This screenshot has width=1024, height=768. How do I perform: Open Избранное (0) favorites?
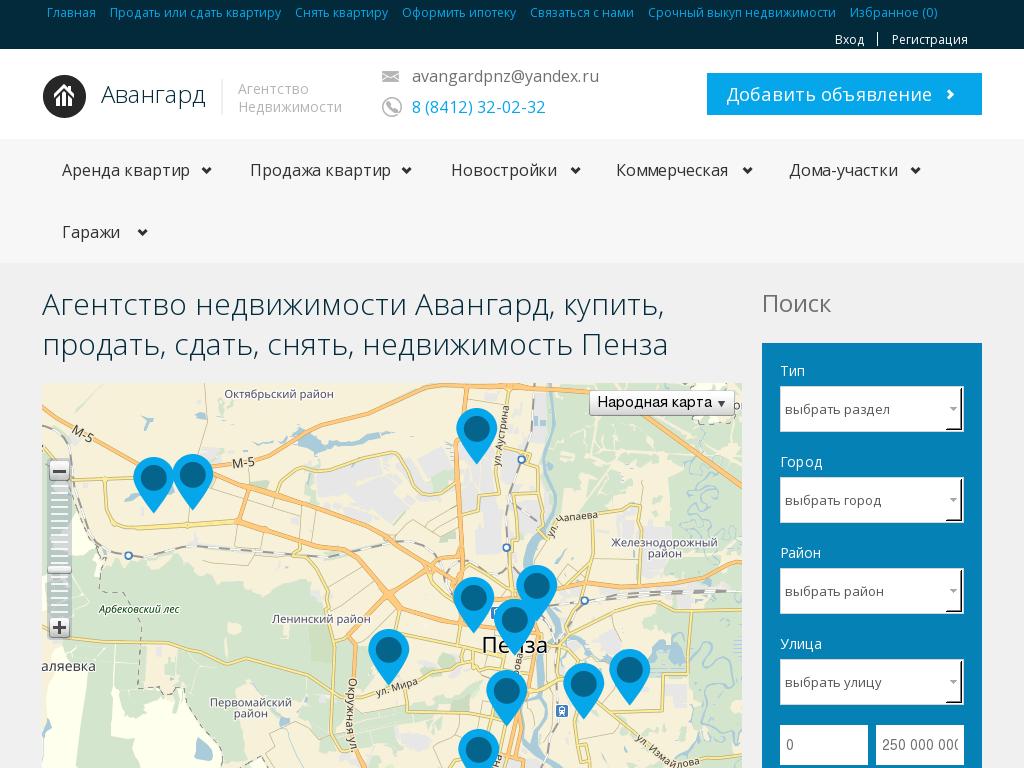click(893, 12)
